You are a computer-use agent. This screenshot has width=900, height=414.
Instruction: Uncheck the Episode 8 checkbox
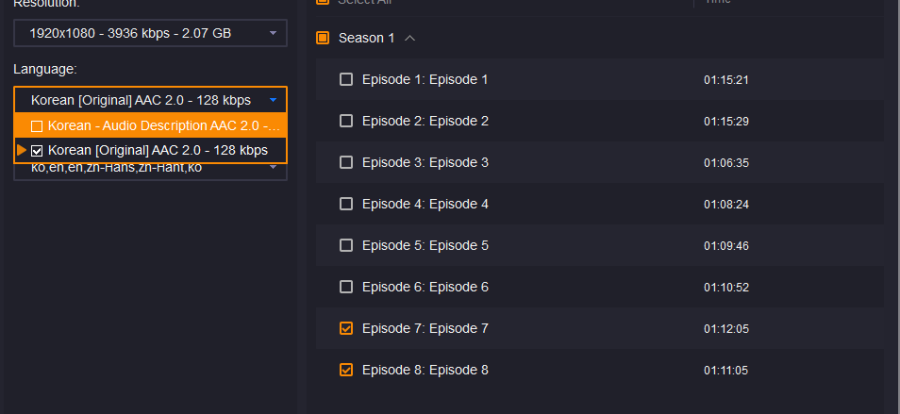[346, 370]
